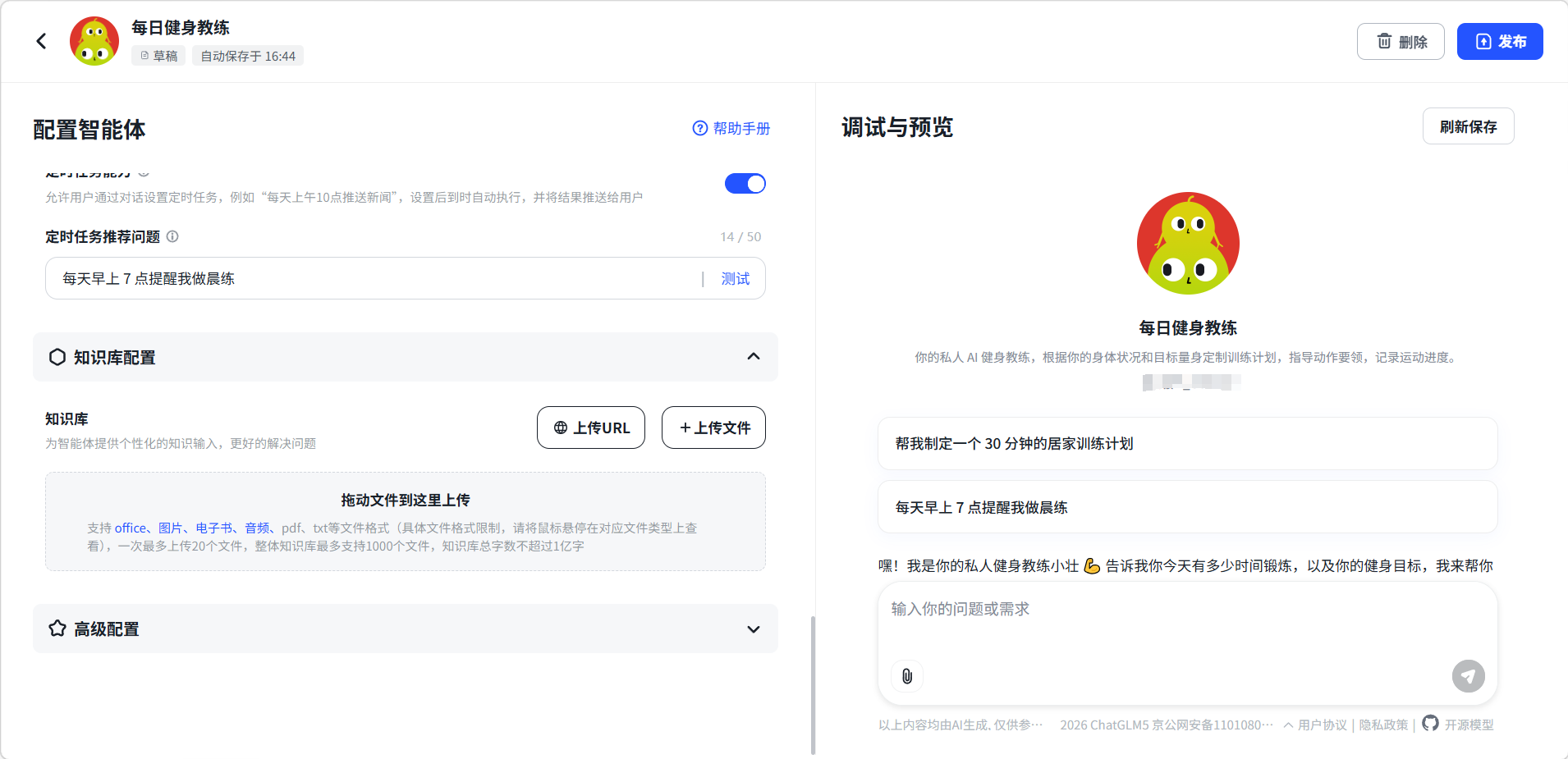
Task: Click the send message arrow icon
Action: coord(1468,676)
